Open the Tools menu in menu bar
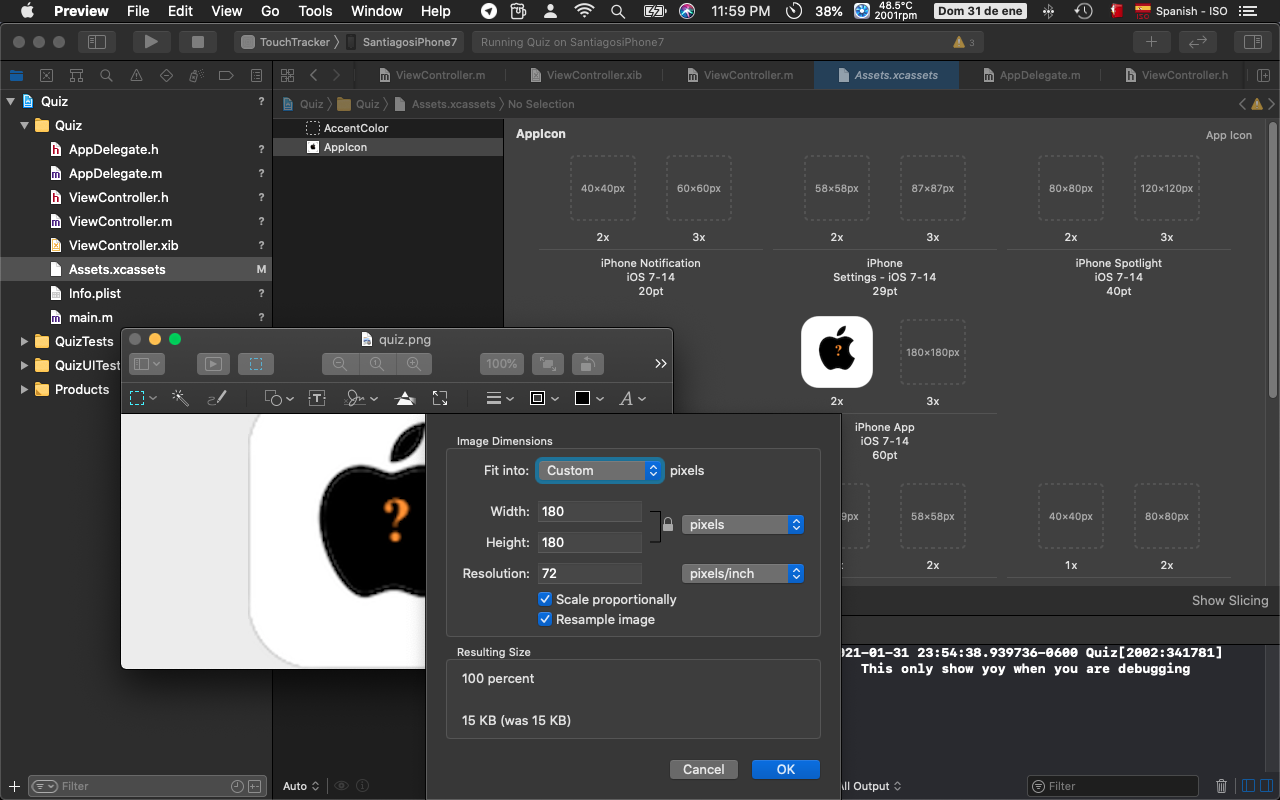This screenshot has width=1280, height=800. pyautogui.click(x=315, y=11)
